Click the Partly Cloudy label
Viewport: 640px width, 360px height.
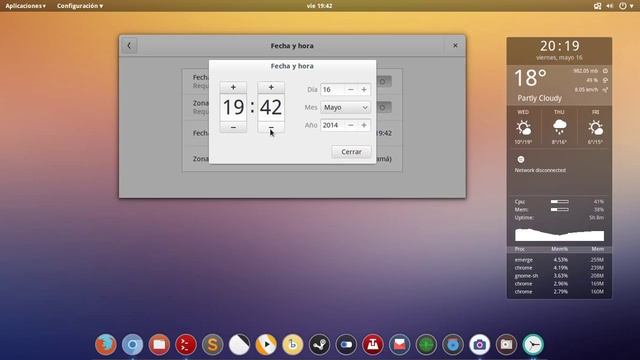(539, 98)
